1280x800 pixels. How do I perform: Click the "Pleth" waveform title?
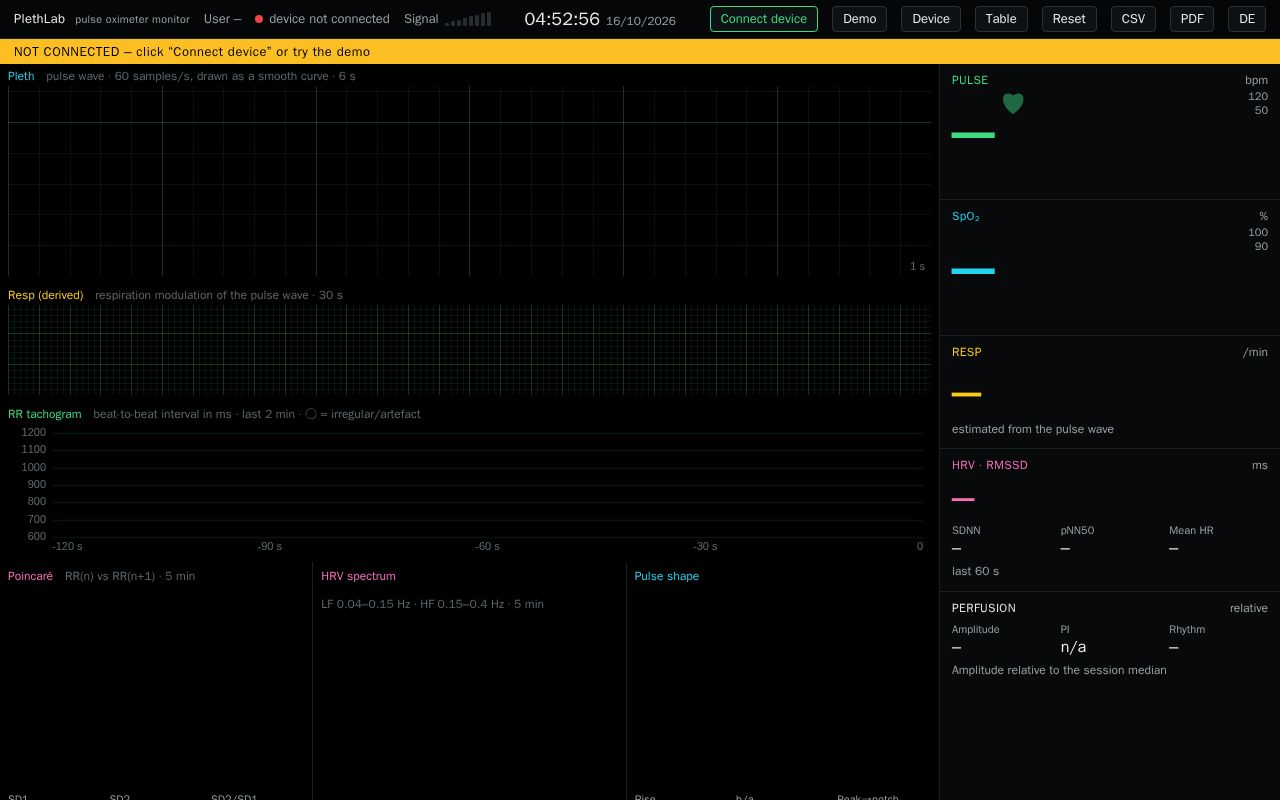21,76
